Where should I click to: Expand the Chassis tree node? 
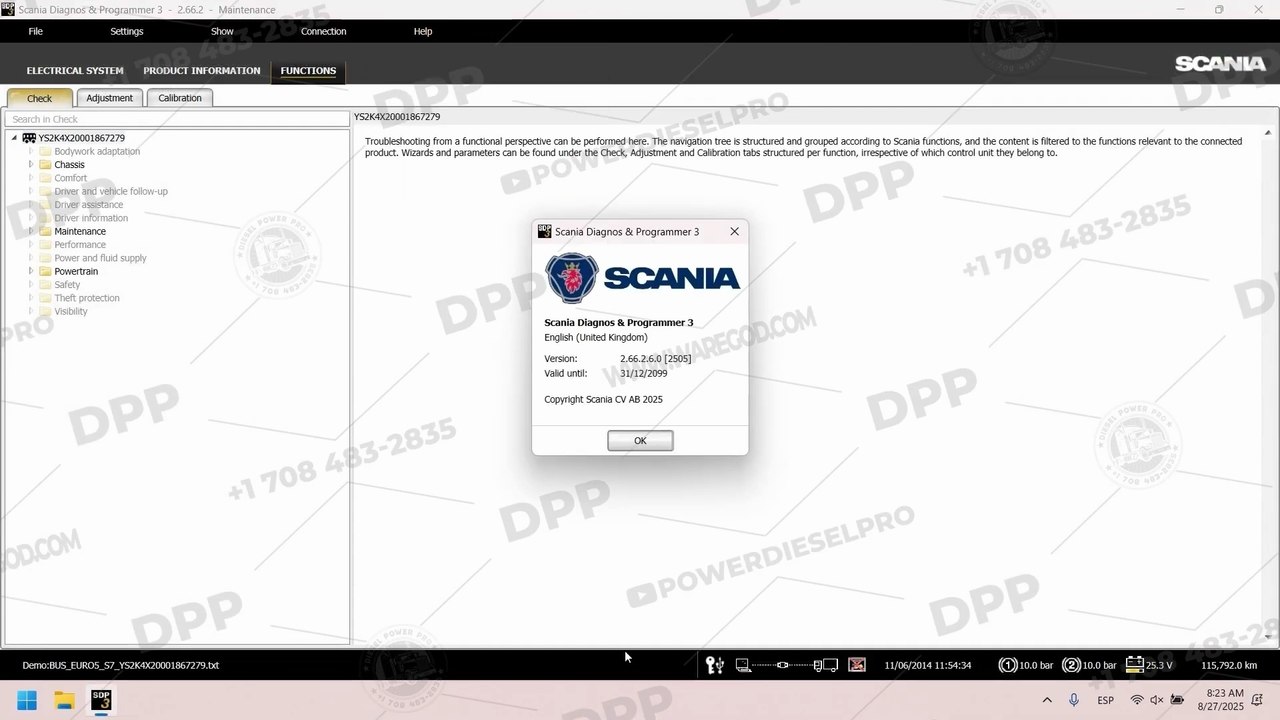tap(31, 165)
